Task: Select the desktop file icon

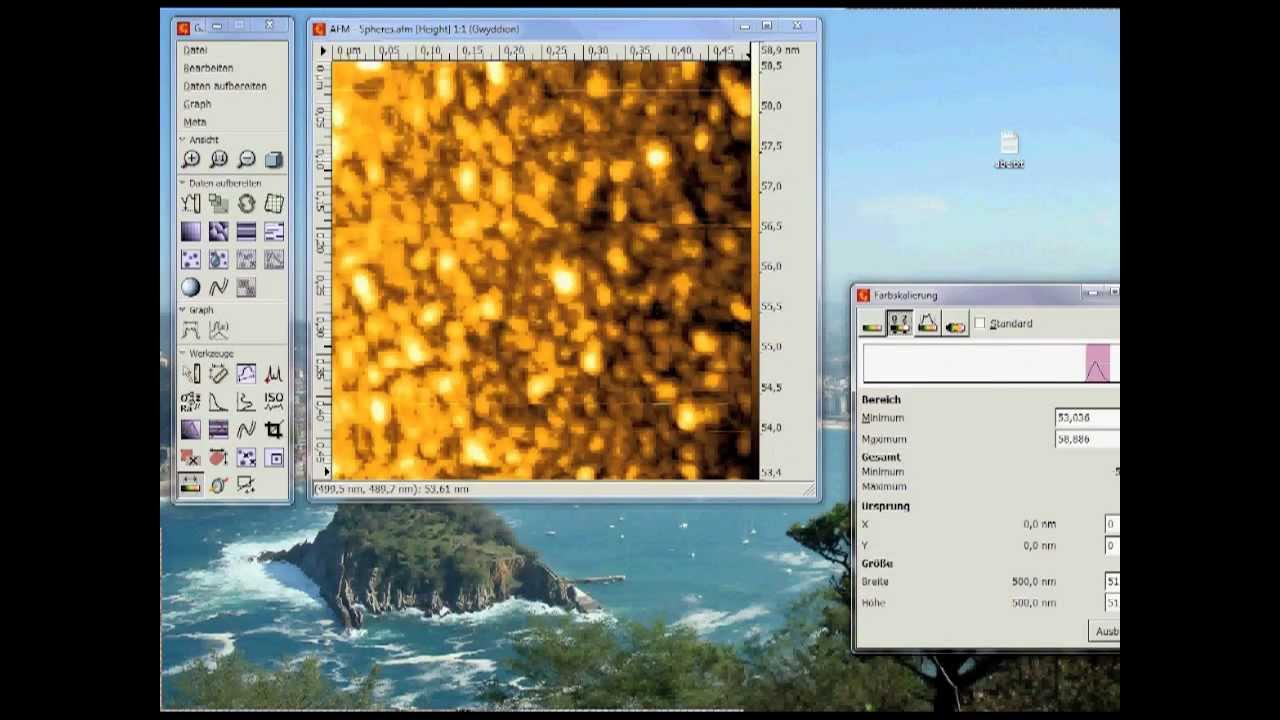Action: click(x=1009, y=150)
